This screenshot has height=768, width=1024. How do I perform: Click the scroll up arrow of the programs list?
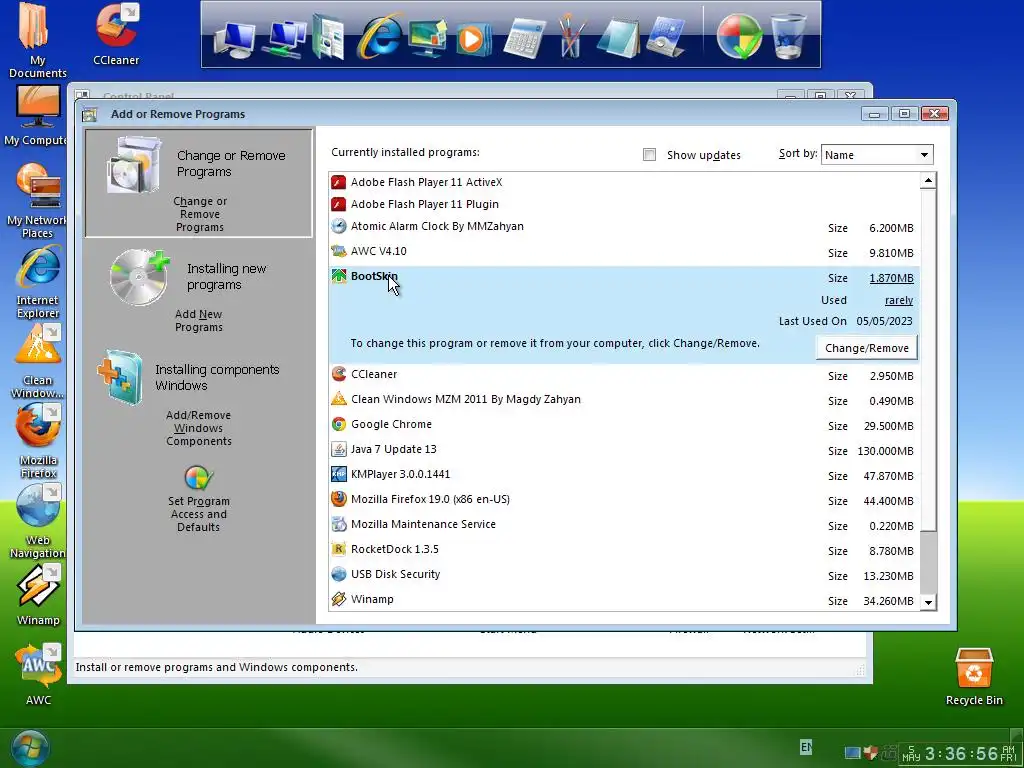coord(928,181)
